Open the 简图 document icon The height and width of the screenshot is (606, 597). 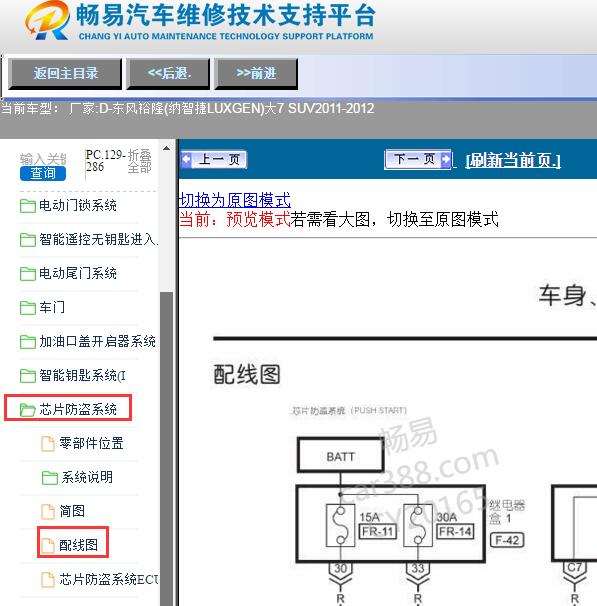coord(48,512)
